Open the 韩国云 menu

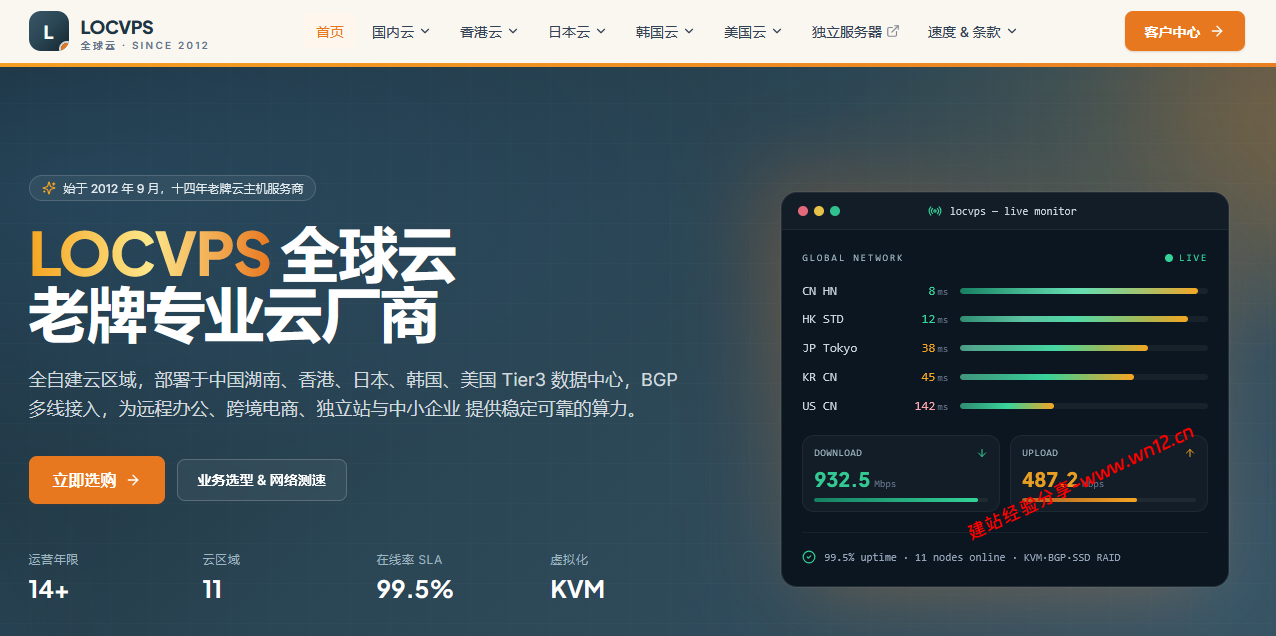(665, 32)
